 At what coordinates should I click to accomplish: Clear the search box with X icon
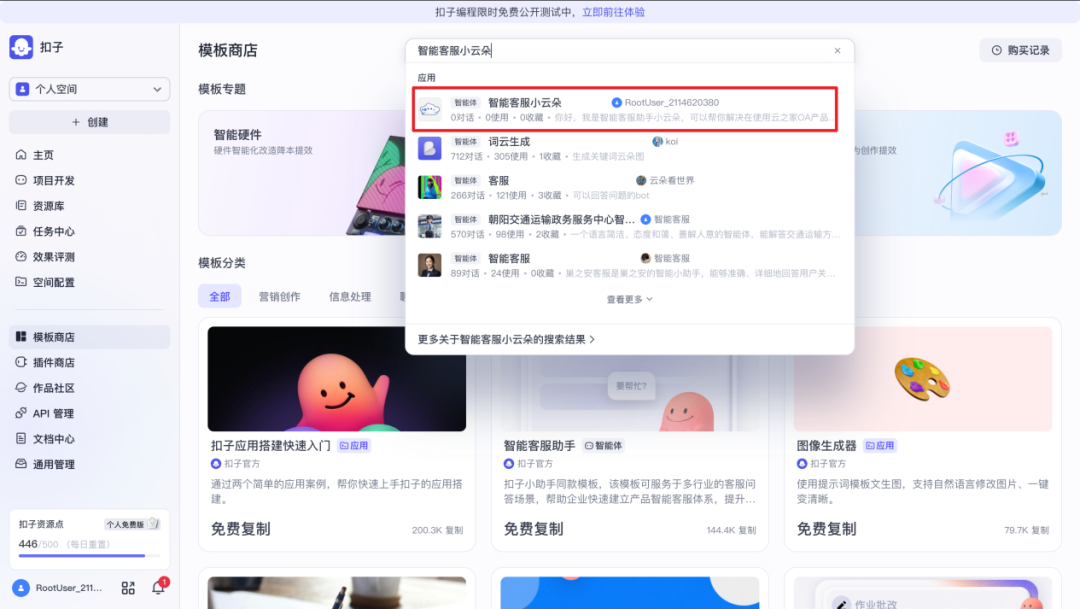[x=837, y=51]
